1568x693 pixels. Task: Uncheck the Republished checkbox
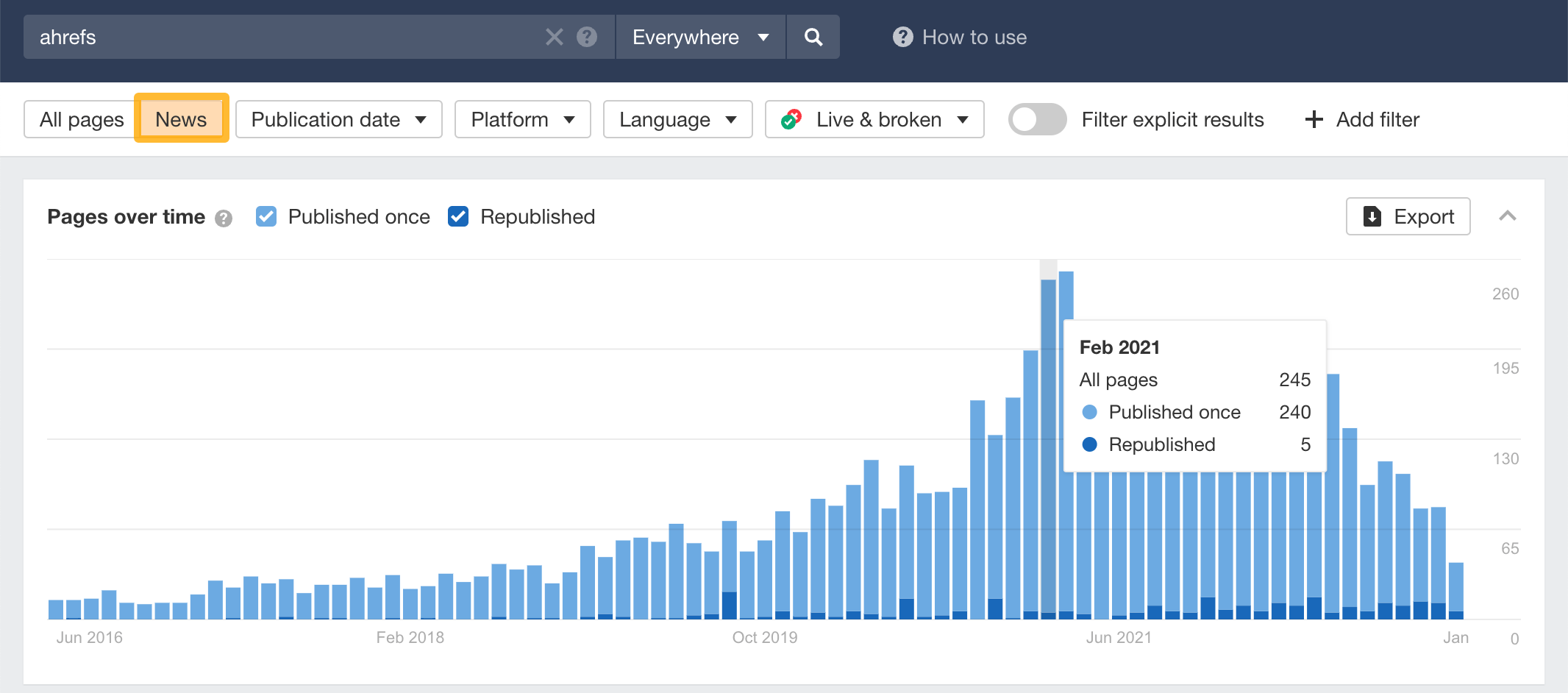tap(457, 216)
